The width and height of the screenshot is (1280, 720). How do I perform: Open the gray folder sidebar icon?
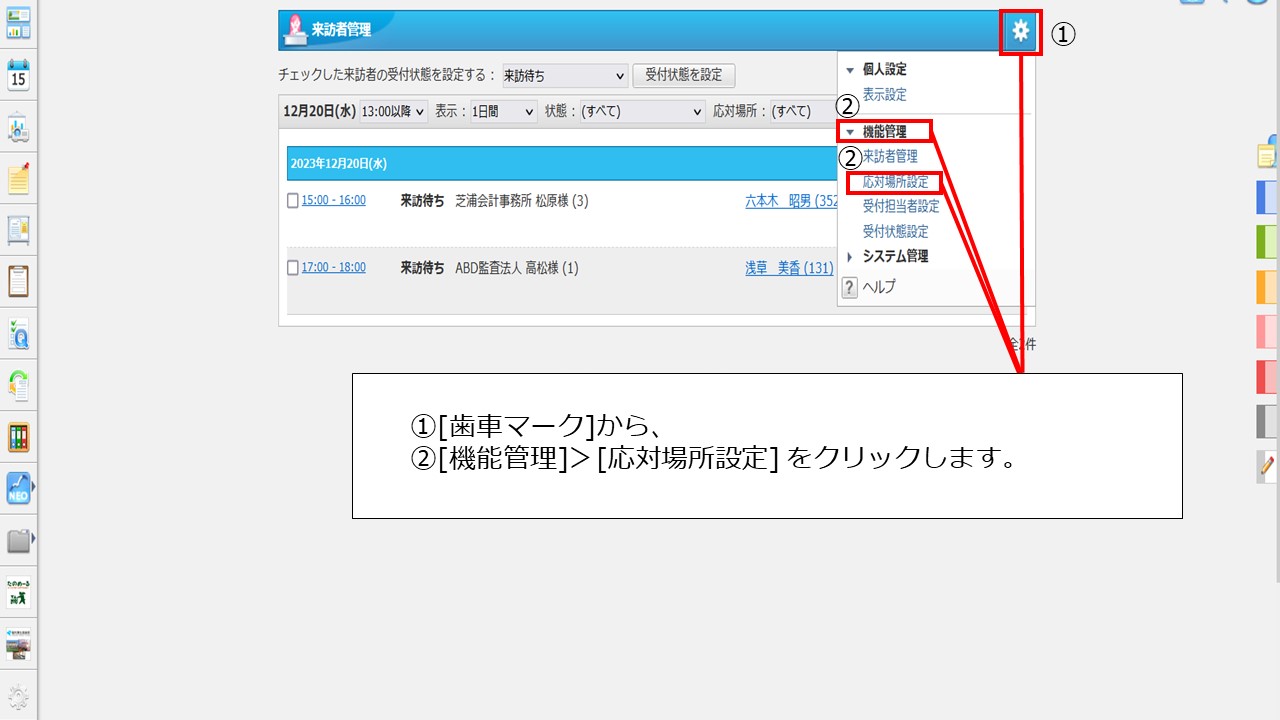pos(18,541)
